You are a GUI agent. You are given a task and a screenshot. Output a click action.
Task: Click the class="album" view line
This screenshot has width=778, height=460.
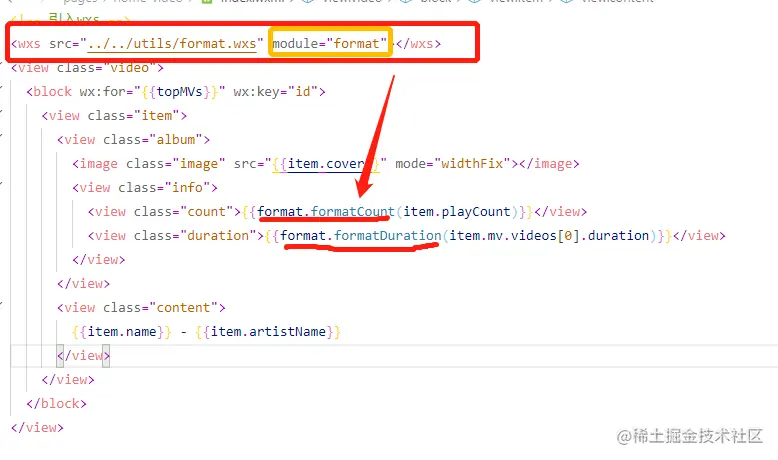click(x=133, y=139)
